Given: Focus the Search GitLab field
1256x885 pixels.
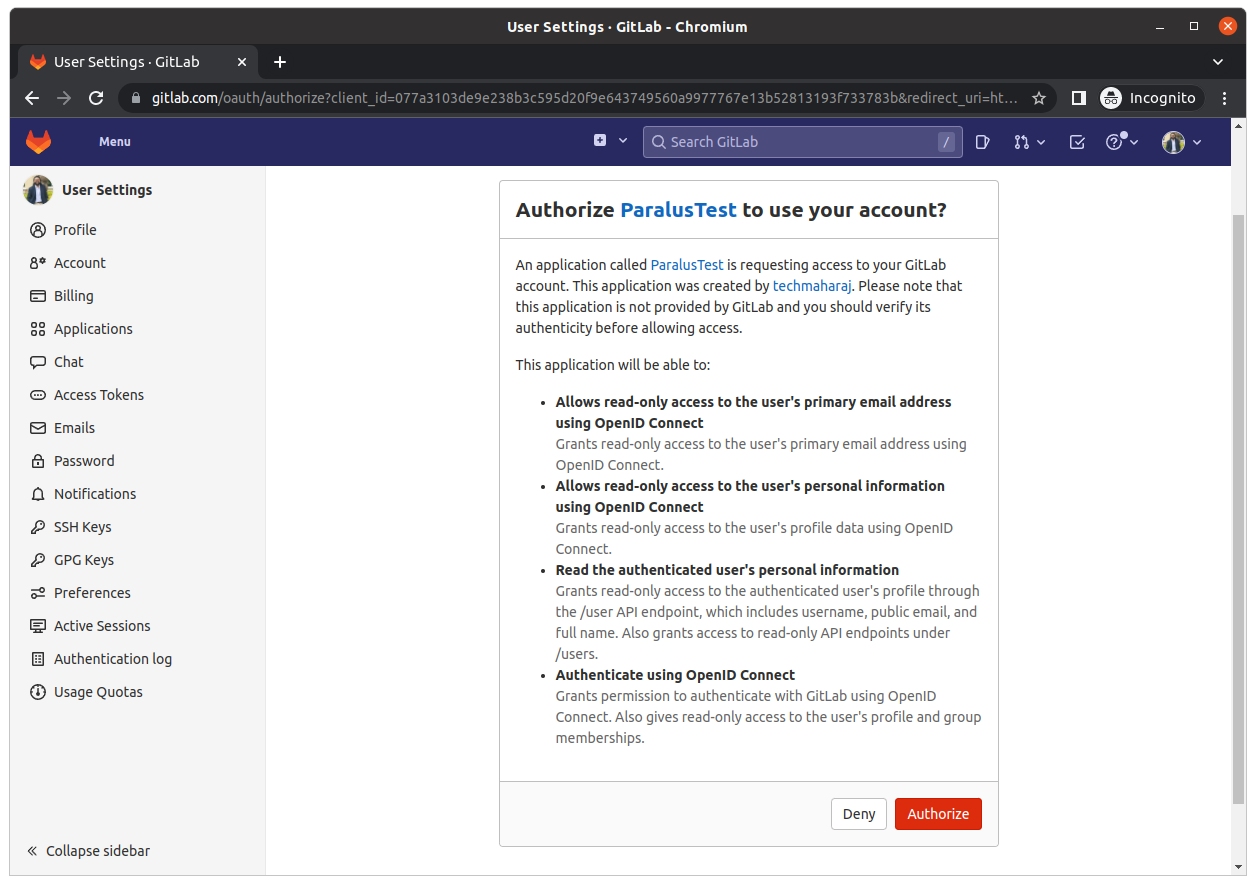Looking at the screenshot, I should pos(803,142).
